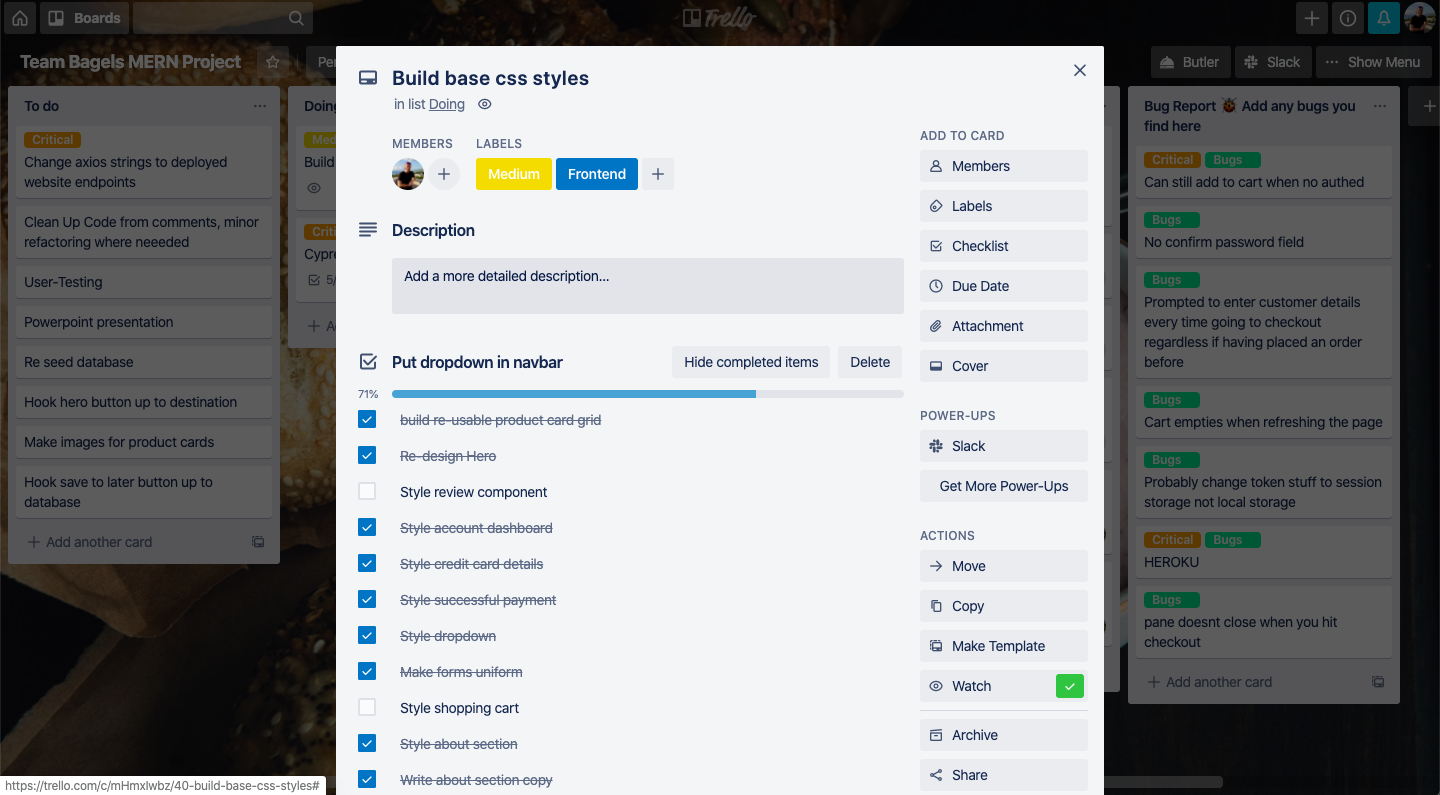
Task: Click the Copy action button
Action: pos(1004,606)
